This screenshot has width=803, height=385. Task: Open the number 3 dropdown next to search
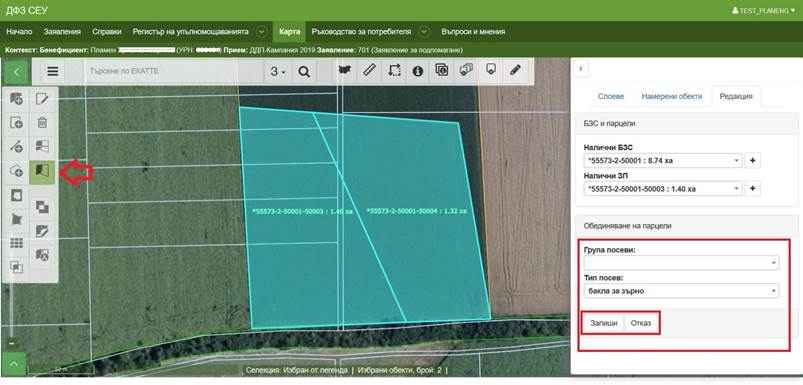click(278, 72)
